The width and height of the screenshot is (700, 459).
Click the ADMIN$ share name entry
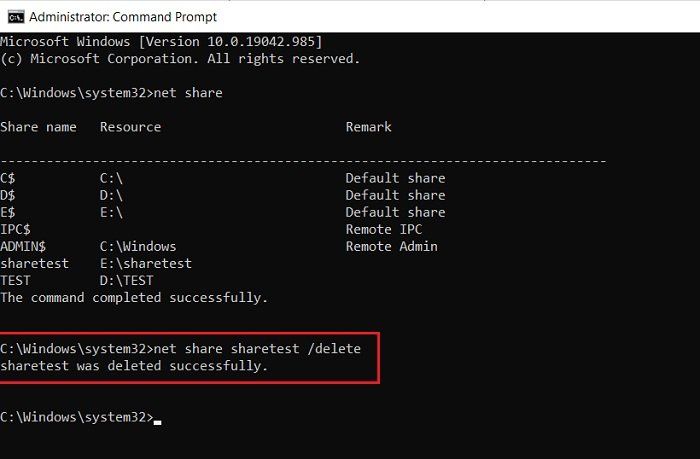coord(23,246)
